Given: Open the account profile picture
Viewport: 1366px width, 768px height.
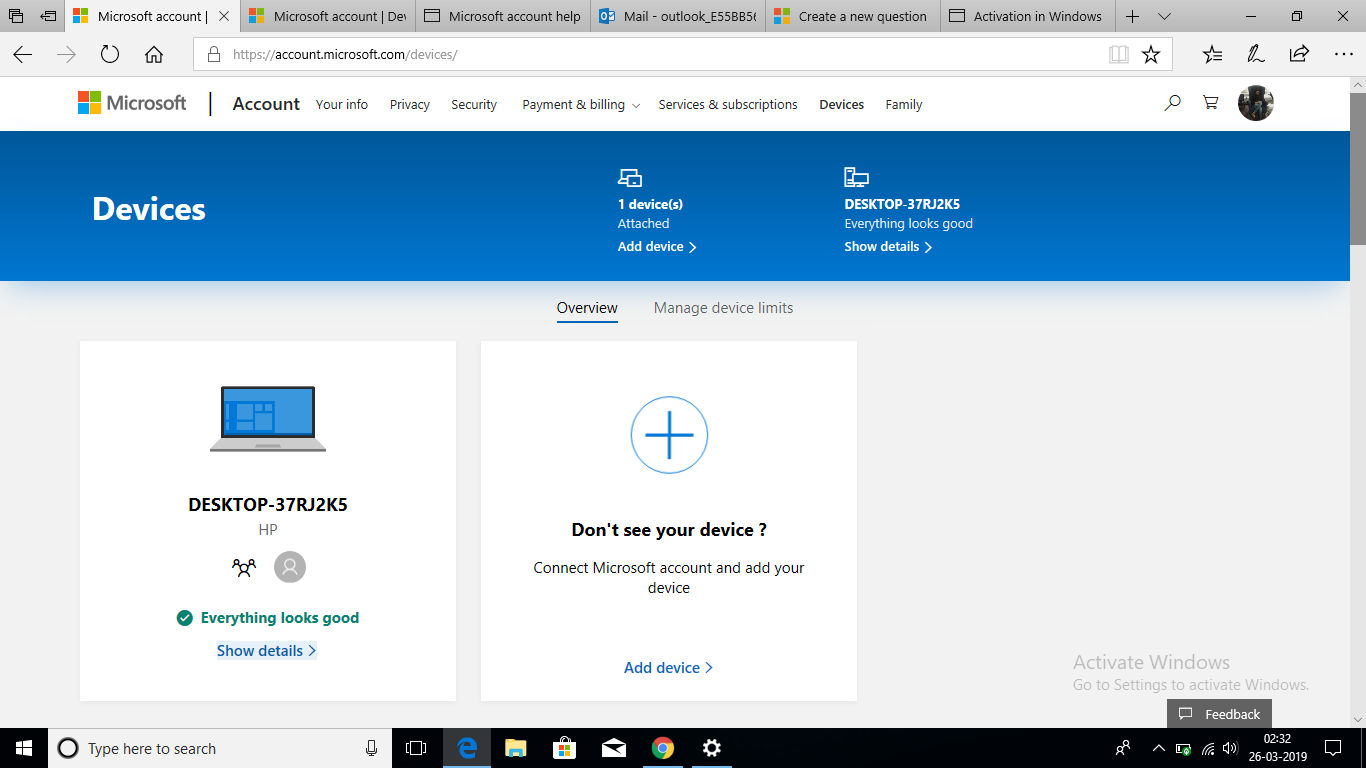Looking at the screenshot, I should 1256,103.
